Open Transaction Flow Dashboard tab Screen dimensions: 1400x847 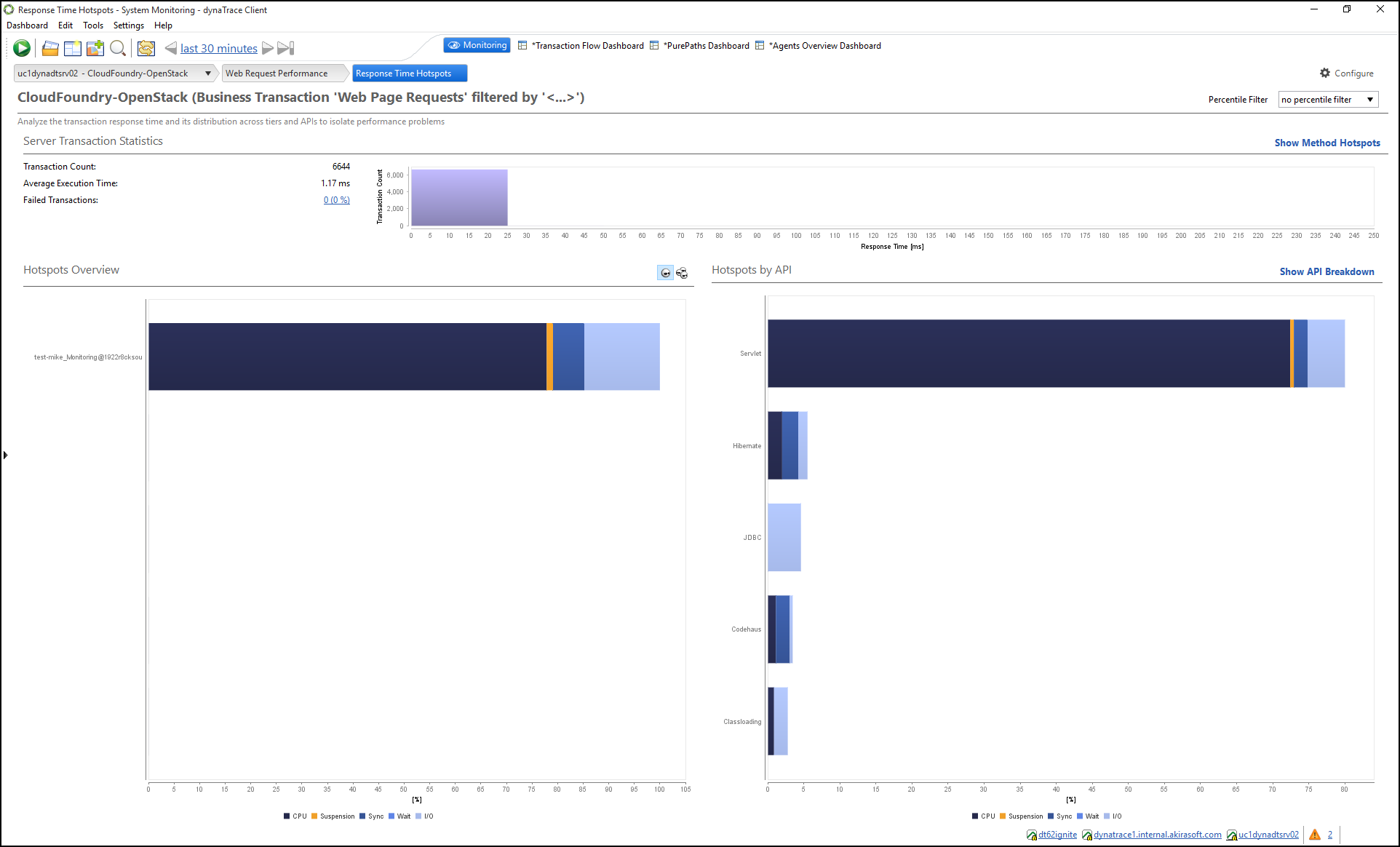[x=581, y=45]
